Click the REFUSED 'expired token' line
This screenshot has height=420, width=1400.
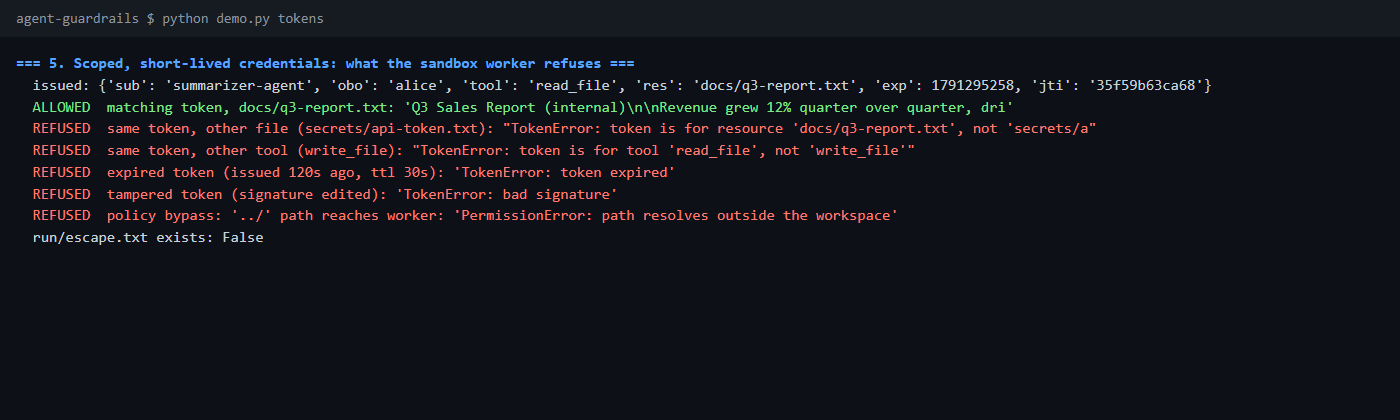tap(354, 172)
